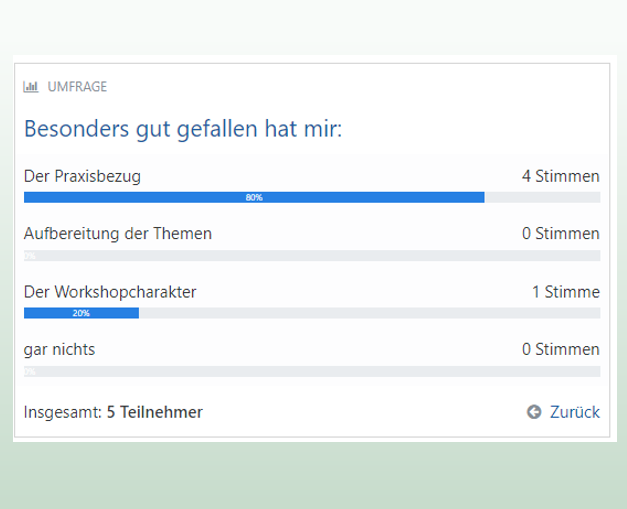Select the 'gar nichts' option label
627x509 pixels.
[60, 349]
